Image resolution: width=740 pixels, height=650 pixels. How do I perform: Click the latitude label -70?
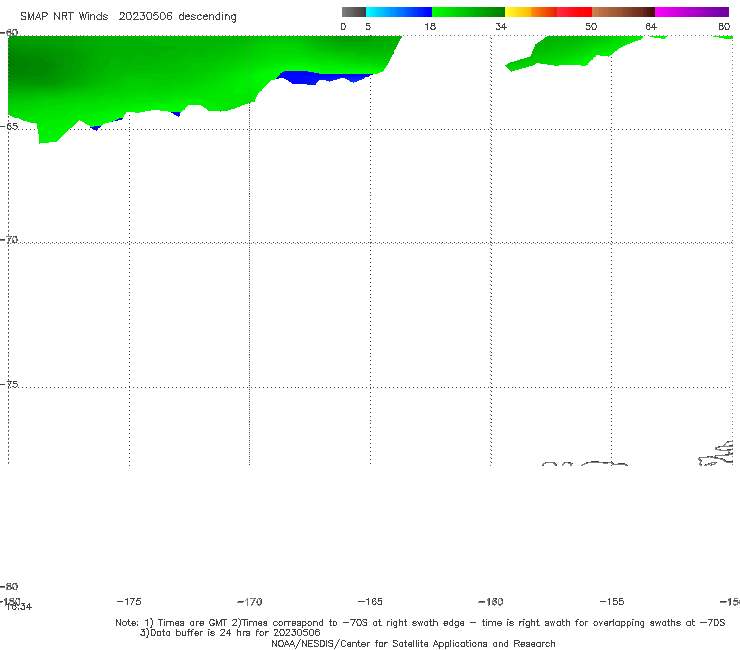coord(9,240)
